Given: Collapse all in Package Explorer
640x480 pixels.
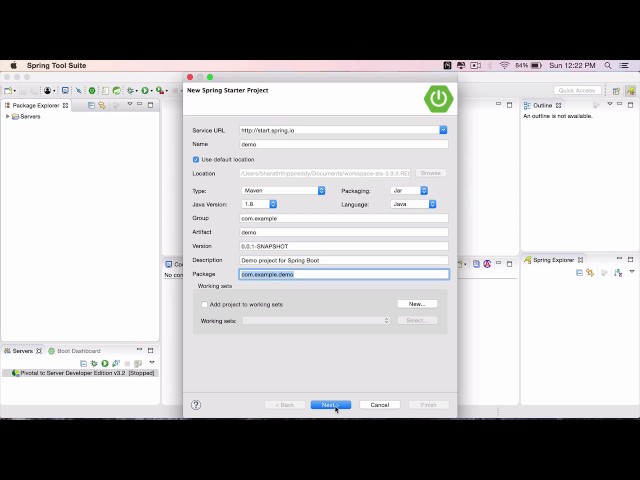Looking at the screenshot, I should coord(91,105).
